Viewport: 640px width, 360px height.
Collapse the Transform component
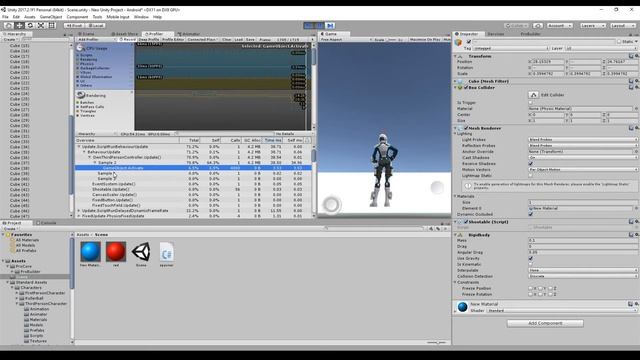456,56
